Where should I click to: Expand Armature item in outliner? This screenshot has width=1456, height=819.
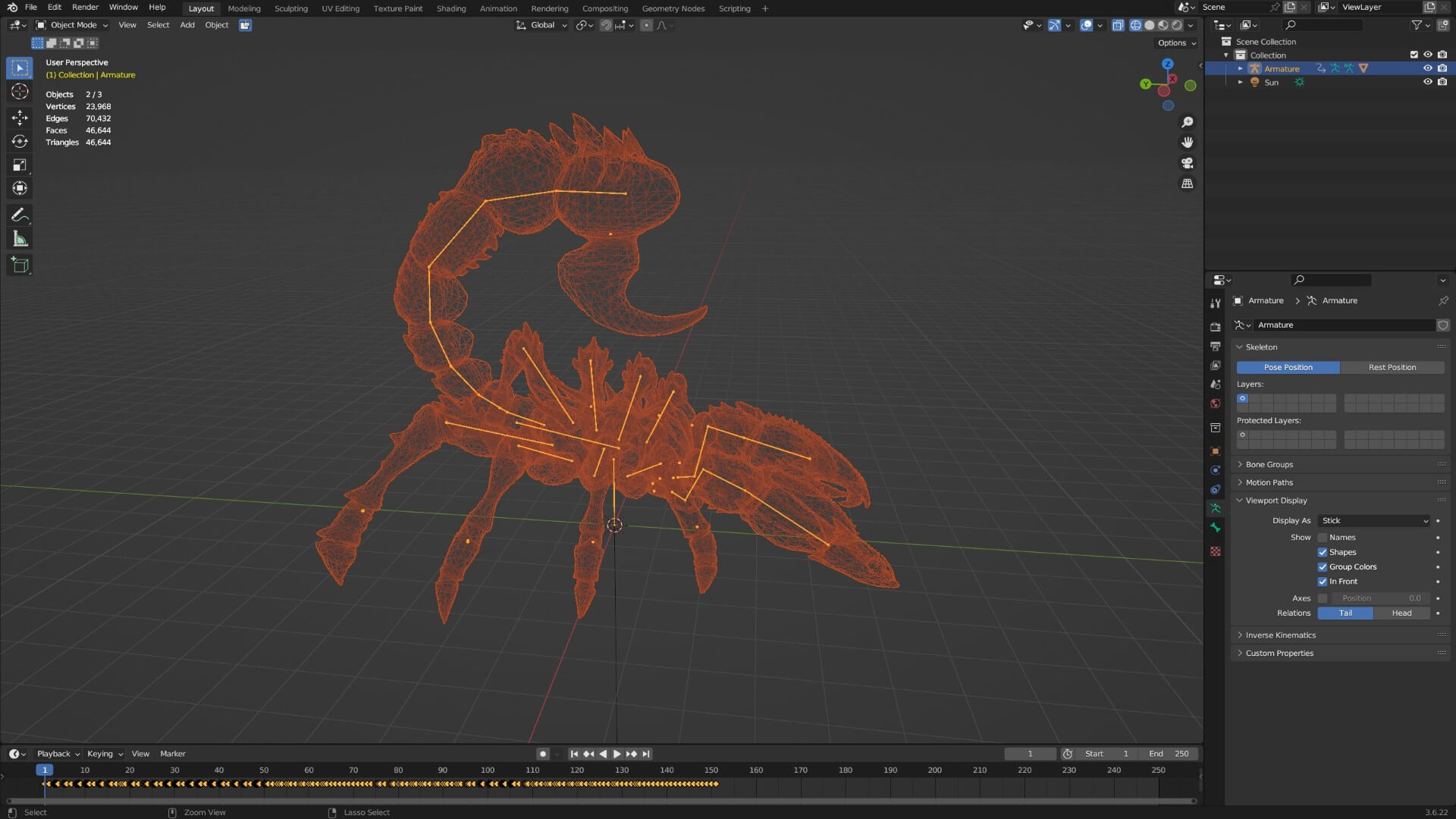coord(1241,68)
